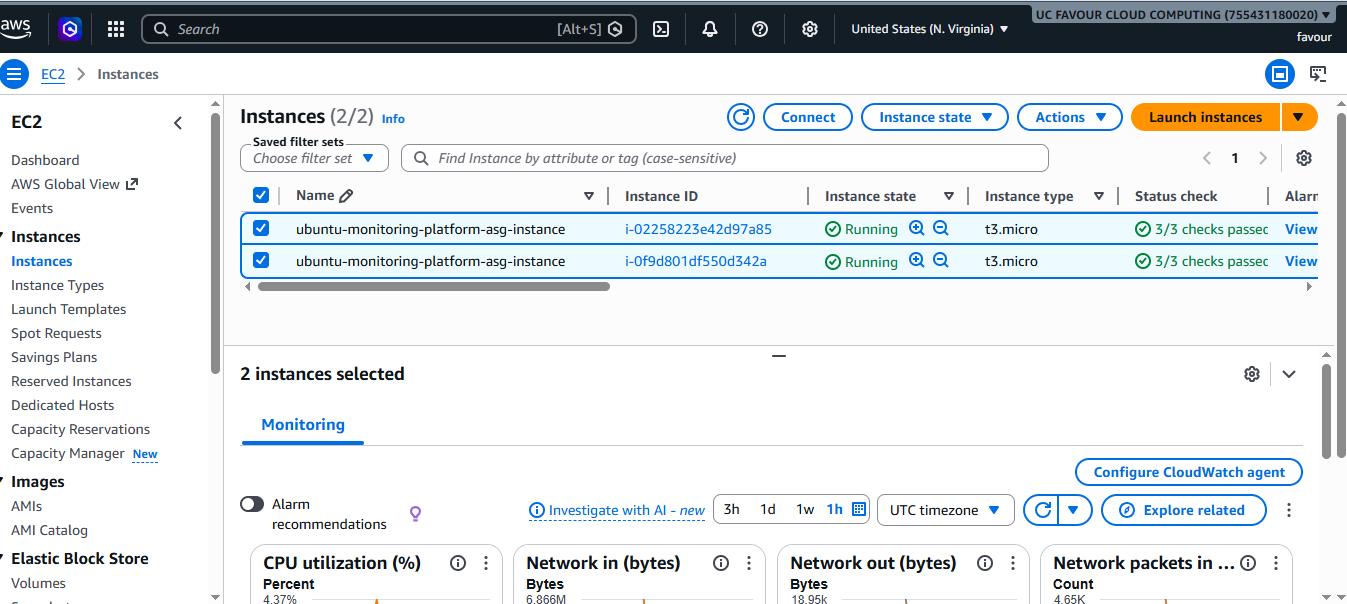This screenshot has width=1347, height=604.
Task: Zoom out filter for instance i-02258223e42d97a85
Action: pos(941,229)
